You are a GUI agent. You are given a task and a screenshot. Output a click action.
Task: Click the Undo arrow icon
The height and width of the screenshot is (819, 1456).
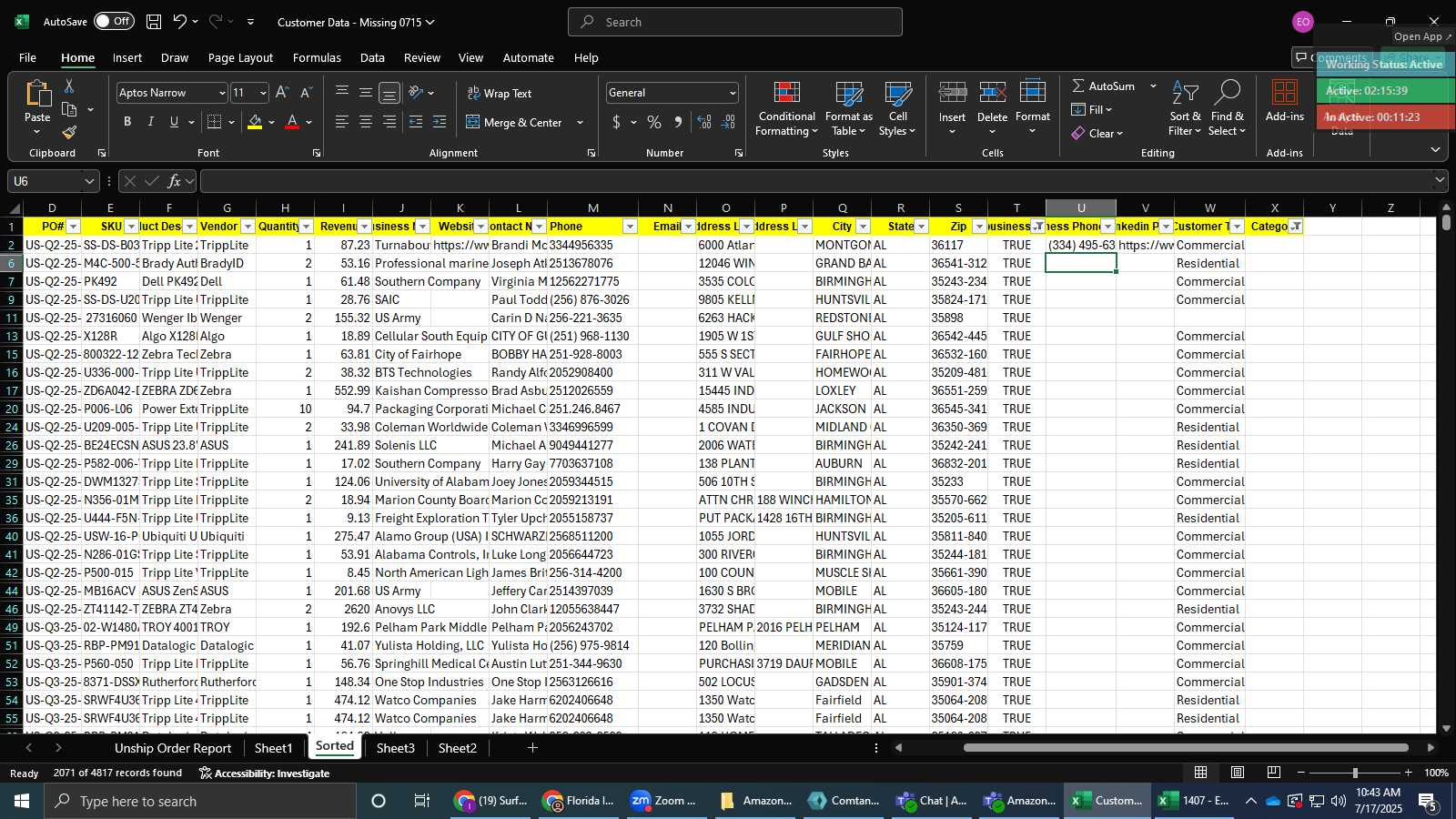point(180,22)
